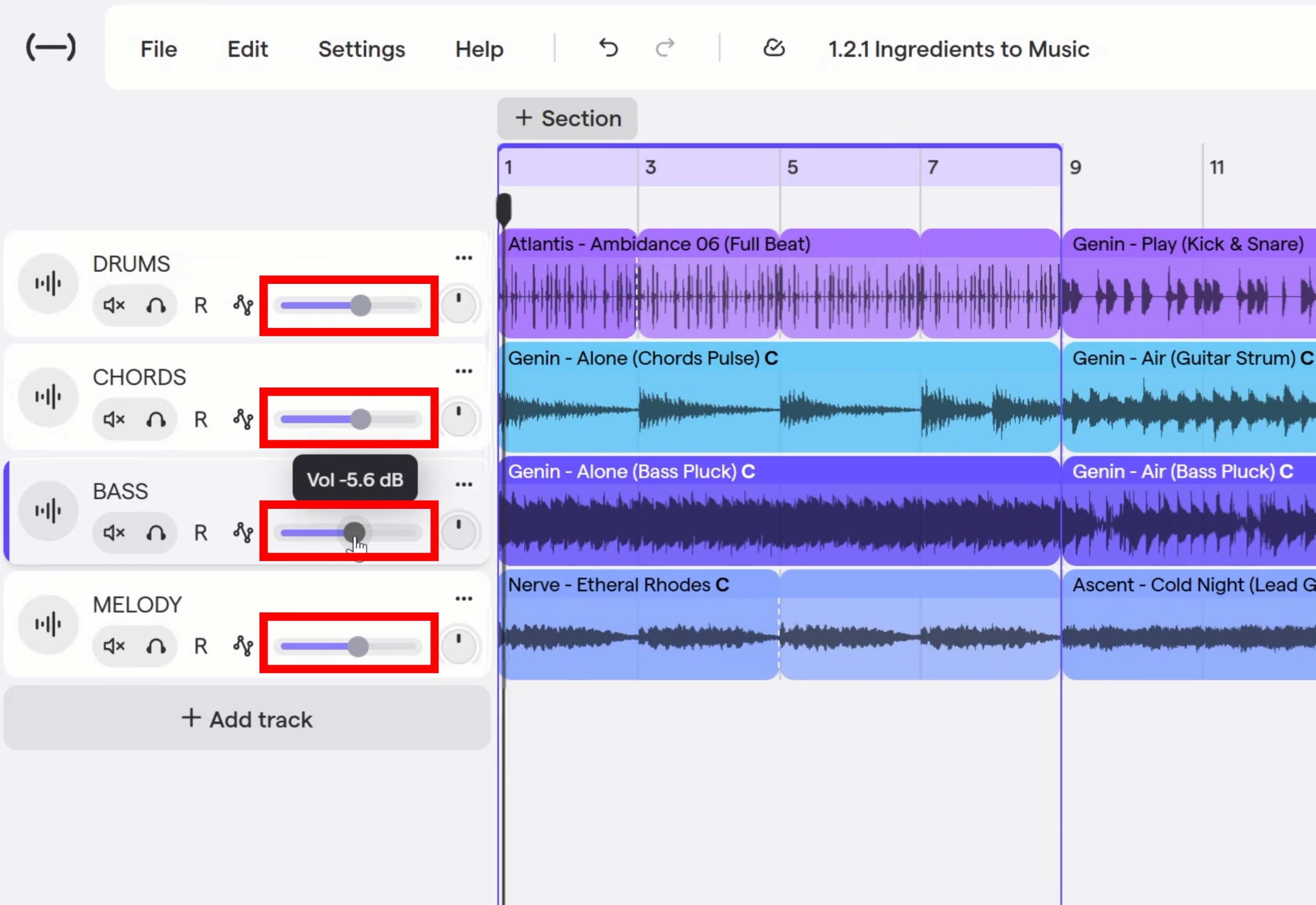Open automation for the CHORDS track
The image size is (1316, 905).
click(x=243, y=419)
